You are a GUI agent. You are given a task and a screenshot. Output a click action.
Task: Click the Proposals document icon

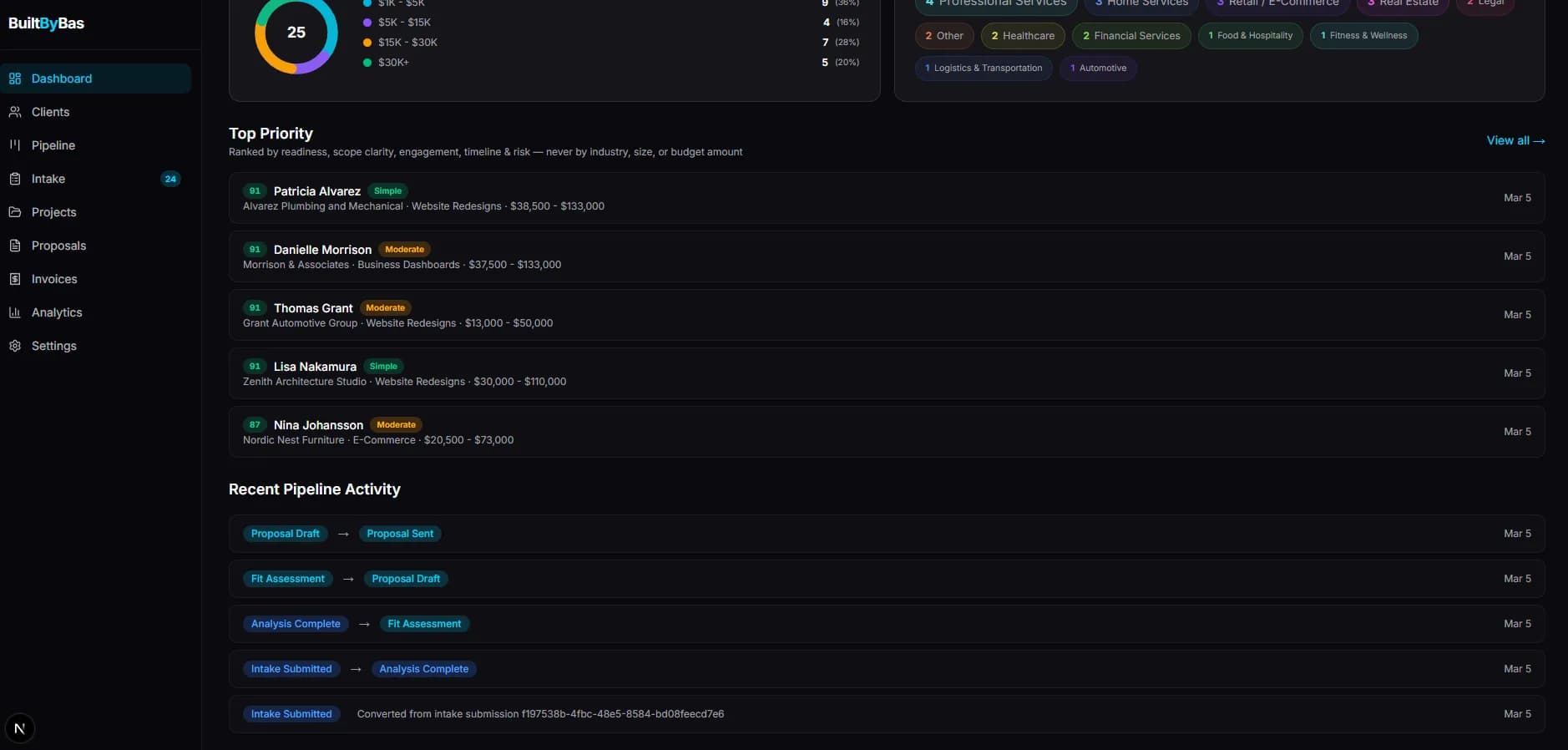point(15,246)
